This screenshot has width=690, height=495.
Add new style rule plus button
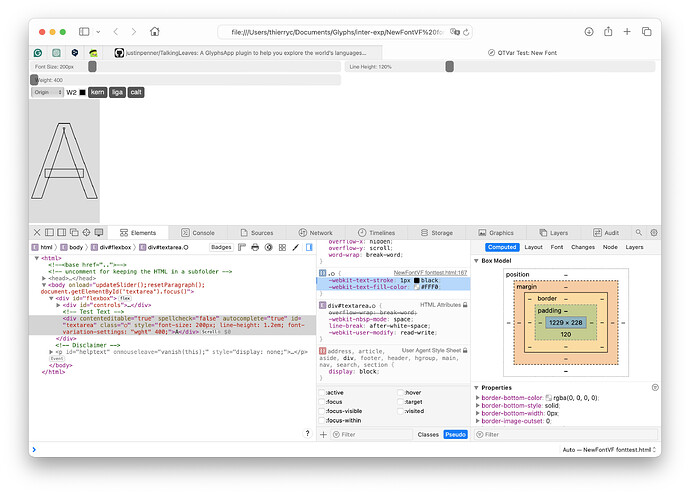(323, 435)
